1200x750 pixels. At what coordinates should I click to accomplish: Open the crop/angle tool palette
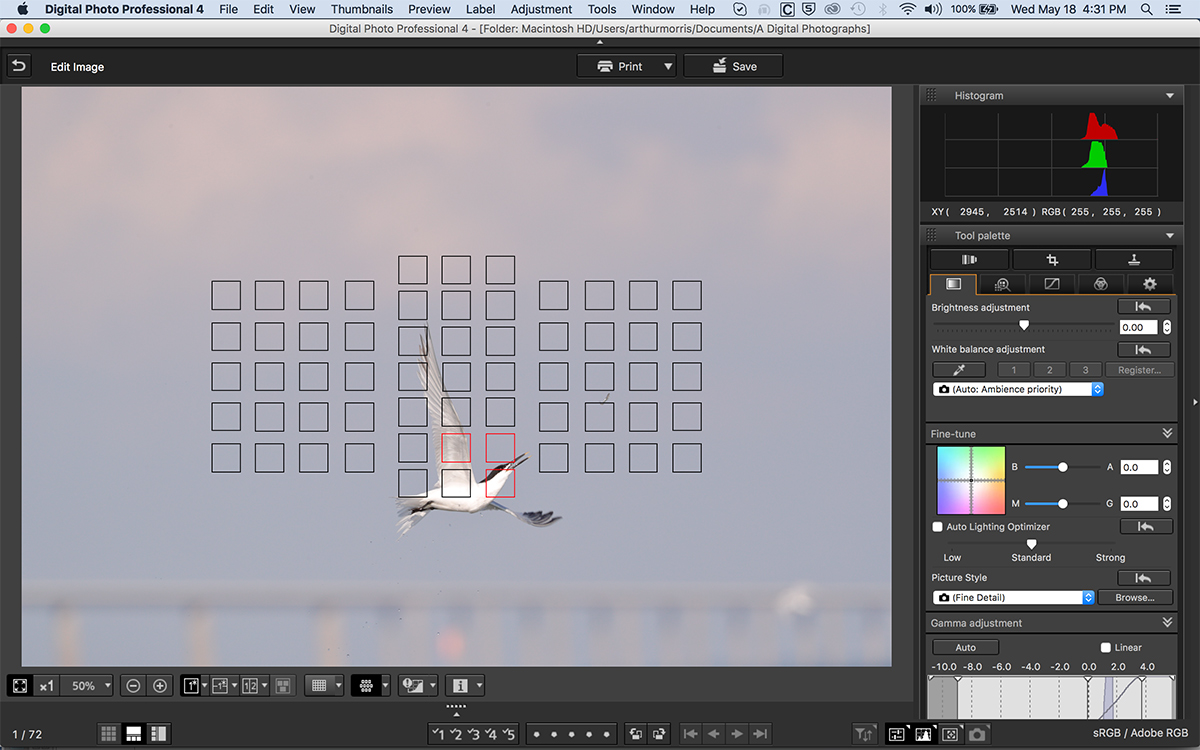(x=1051, y=259)
